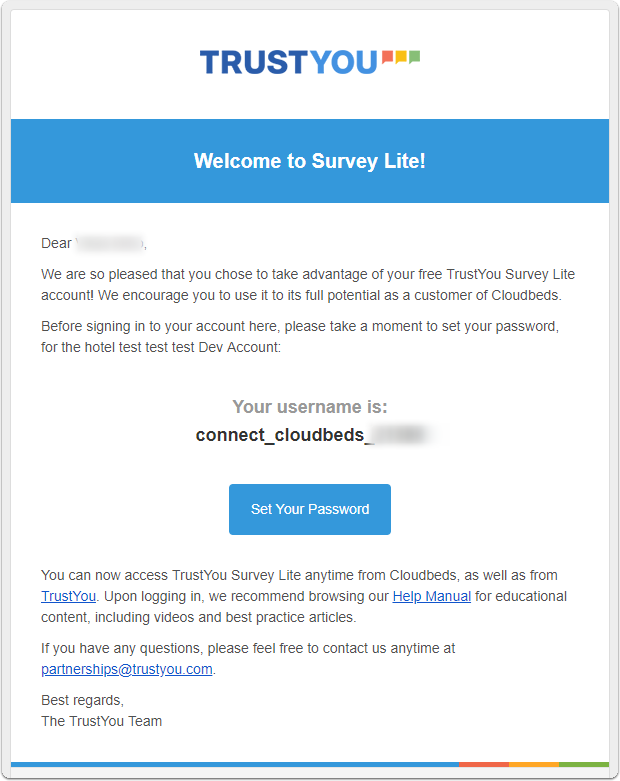The image size is (620, 781).
Task: Click the green speech bubble in logo
Action: click(414, 57)
